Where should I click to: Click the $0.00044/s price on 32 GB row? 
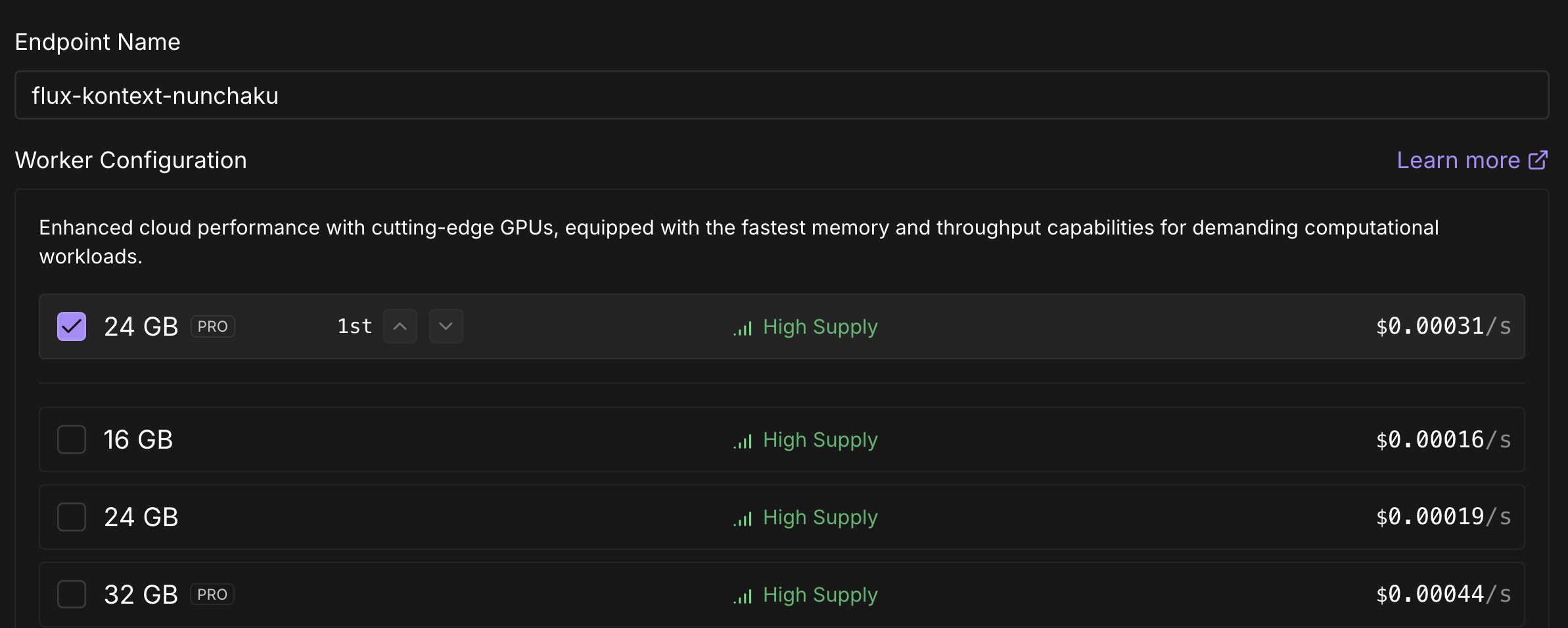[x=1443, y=594]
